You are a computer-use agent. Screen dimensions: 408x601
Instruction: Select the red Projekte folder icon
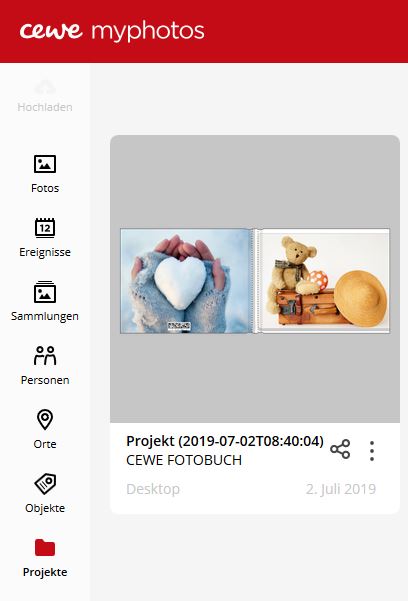45,547
